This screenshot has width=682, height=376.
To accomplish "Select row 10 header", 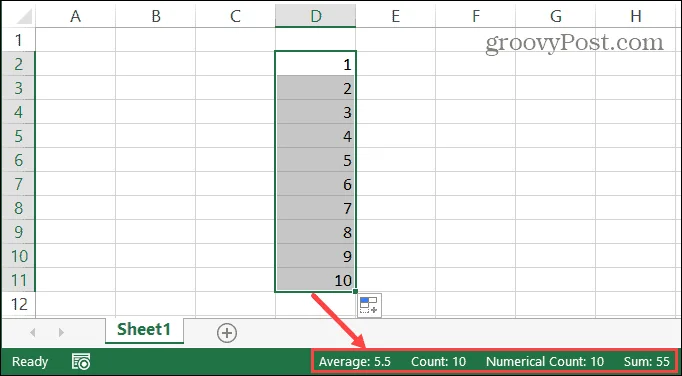I will click(18, 255).
